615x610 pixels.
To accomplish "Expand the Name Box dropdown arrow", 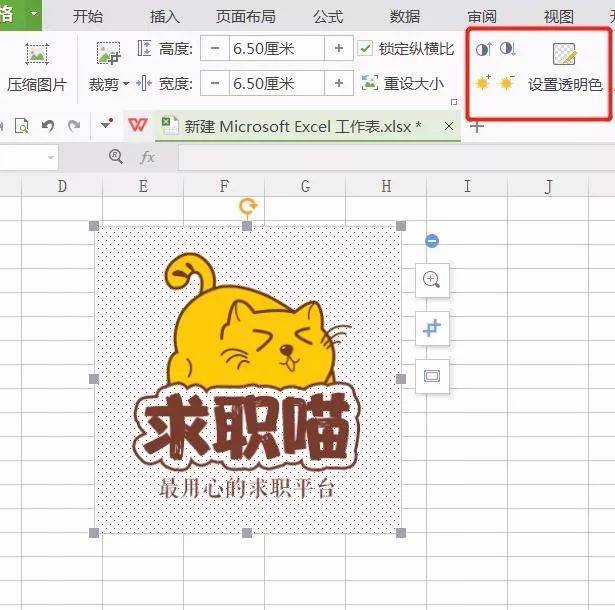I will click(51, 157).
